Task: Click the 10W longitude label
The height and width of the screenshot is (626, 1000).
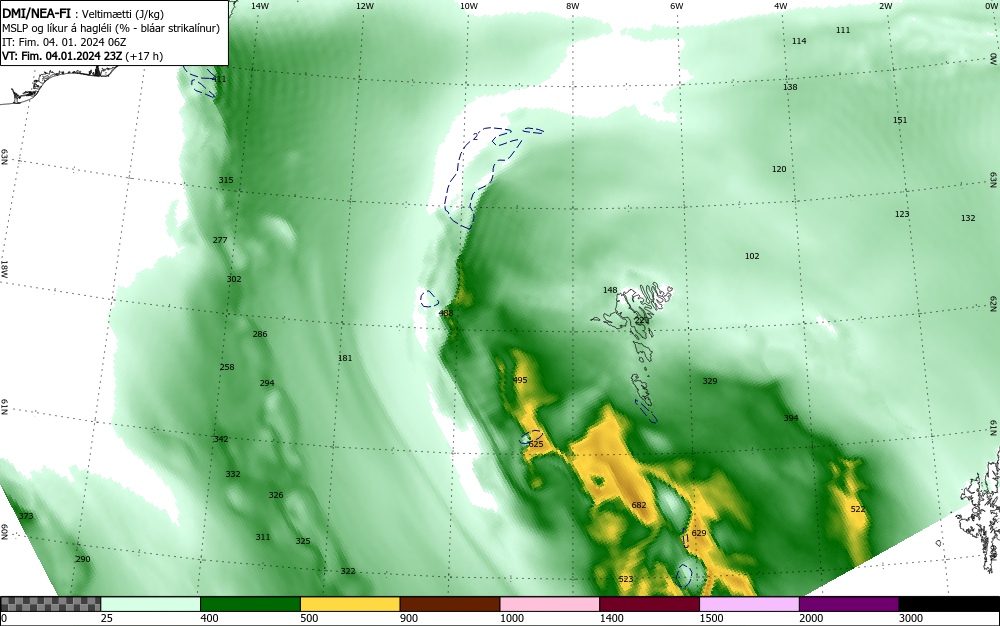Action: coord(469,6)
